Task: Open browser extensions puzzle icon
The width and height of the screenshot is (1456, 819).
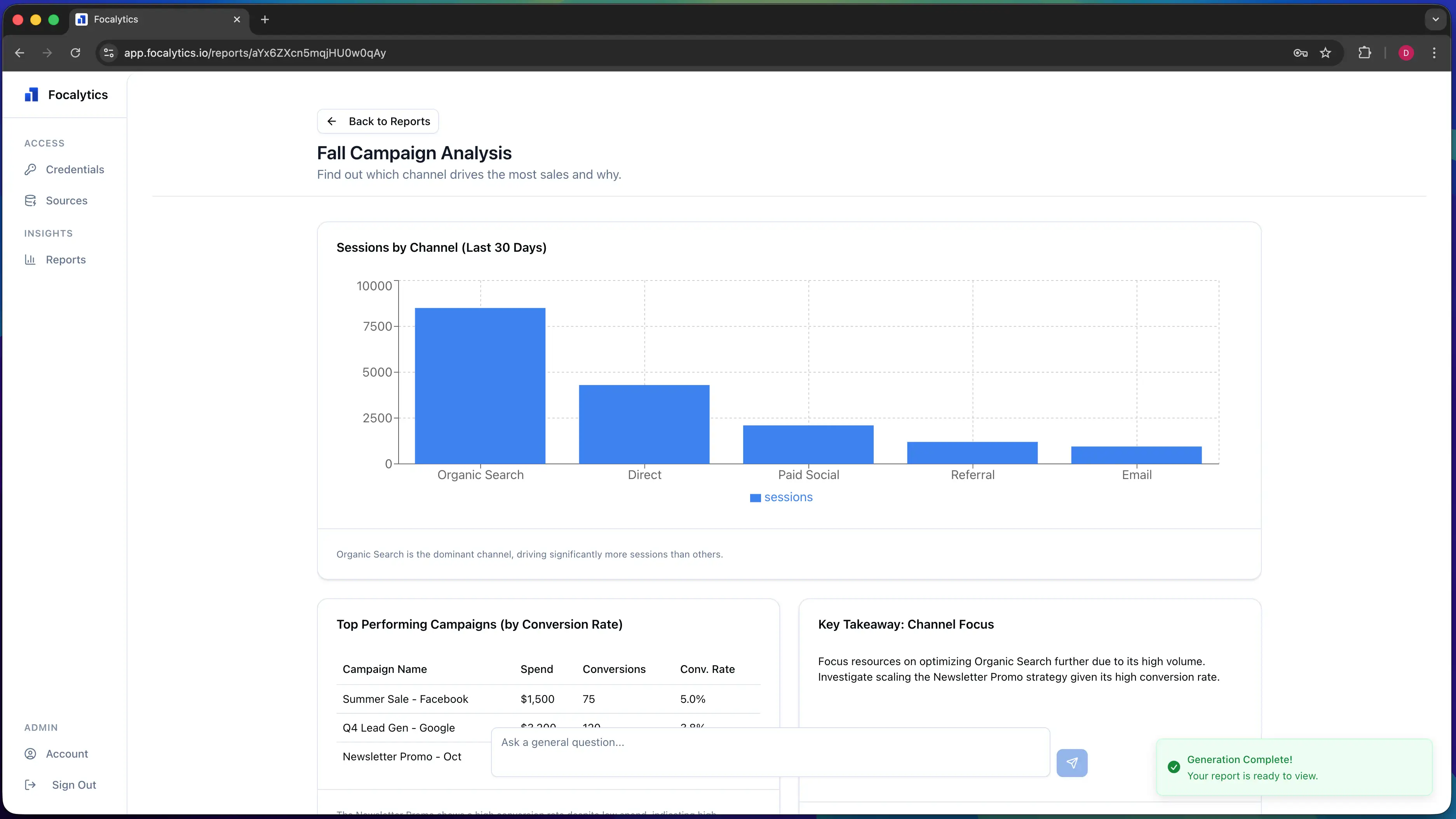Action: coord(1364,52)
